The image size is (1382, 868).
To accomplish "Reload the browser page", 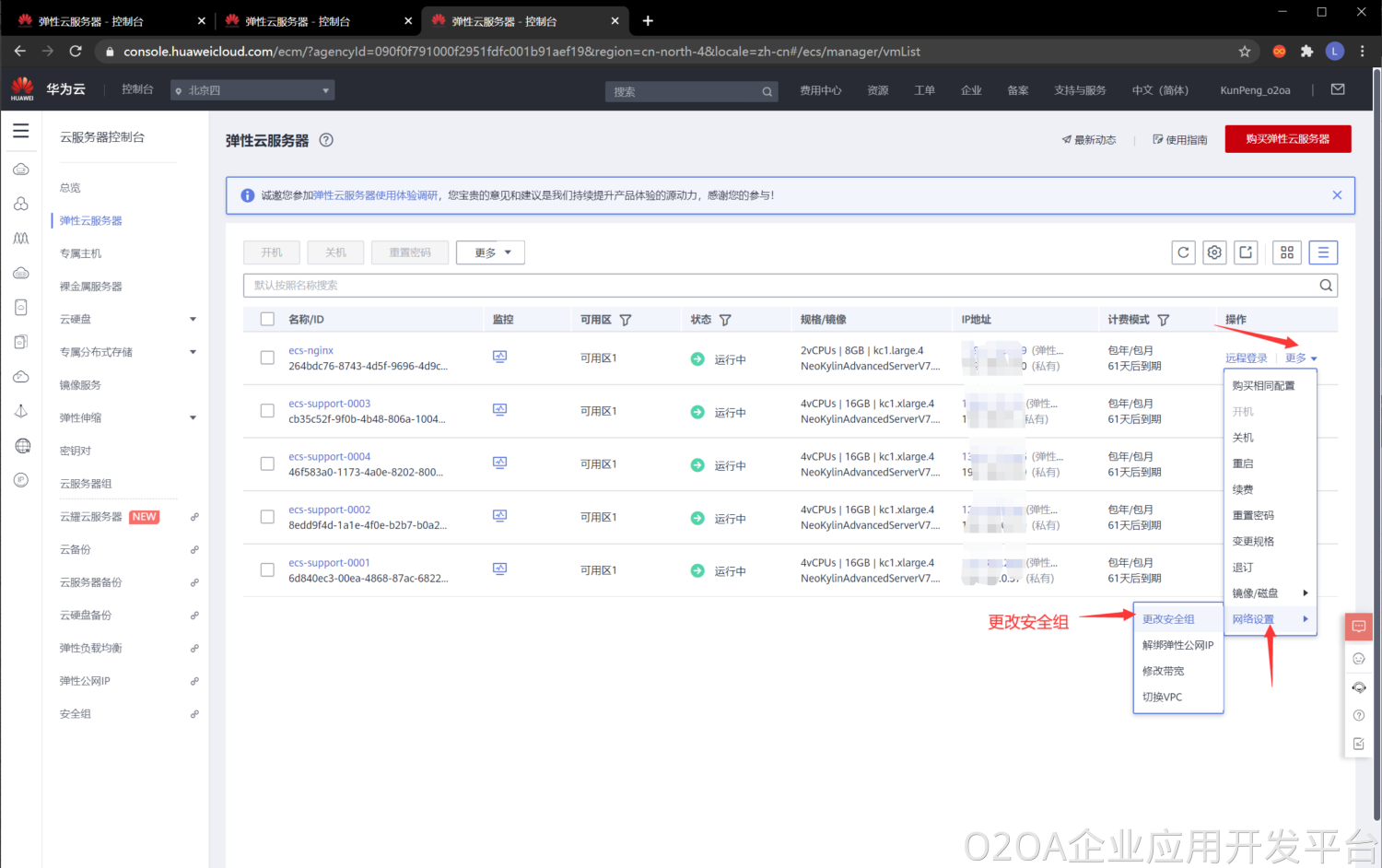I will pyautogui.click(x=76, y=52).
